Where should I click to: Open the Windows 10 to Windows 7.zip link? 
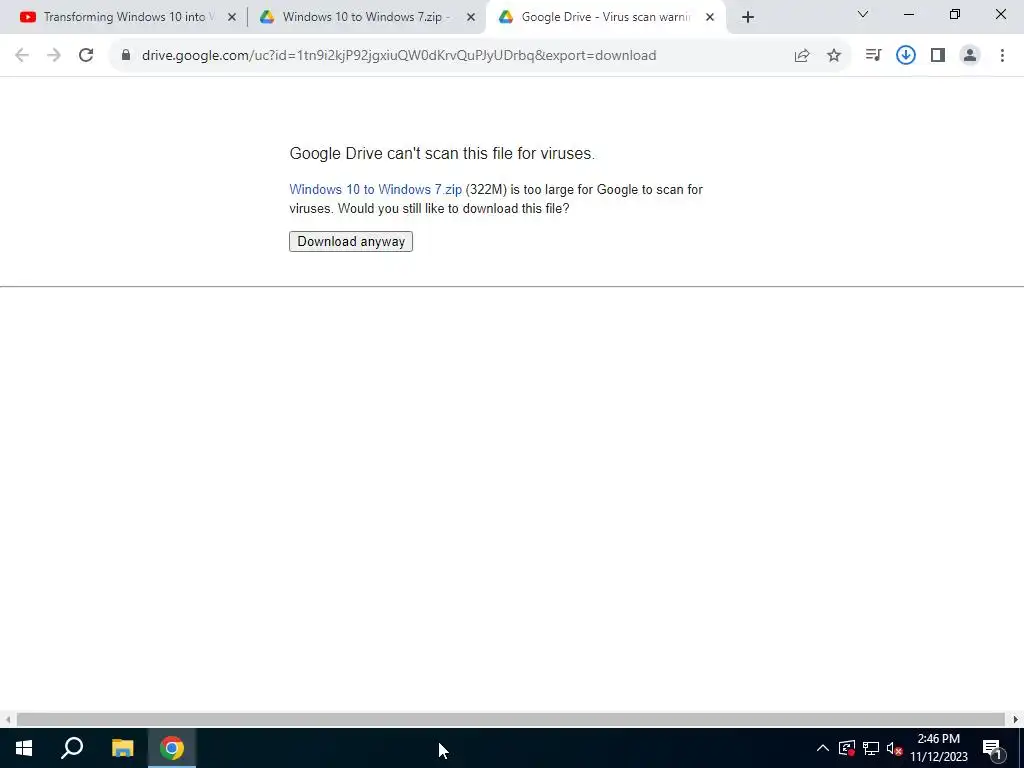pos(376,189)
